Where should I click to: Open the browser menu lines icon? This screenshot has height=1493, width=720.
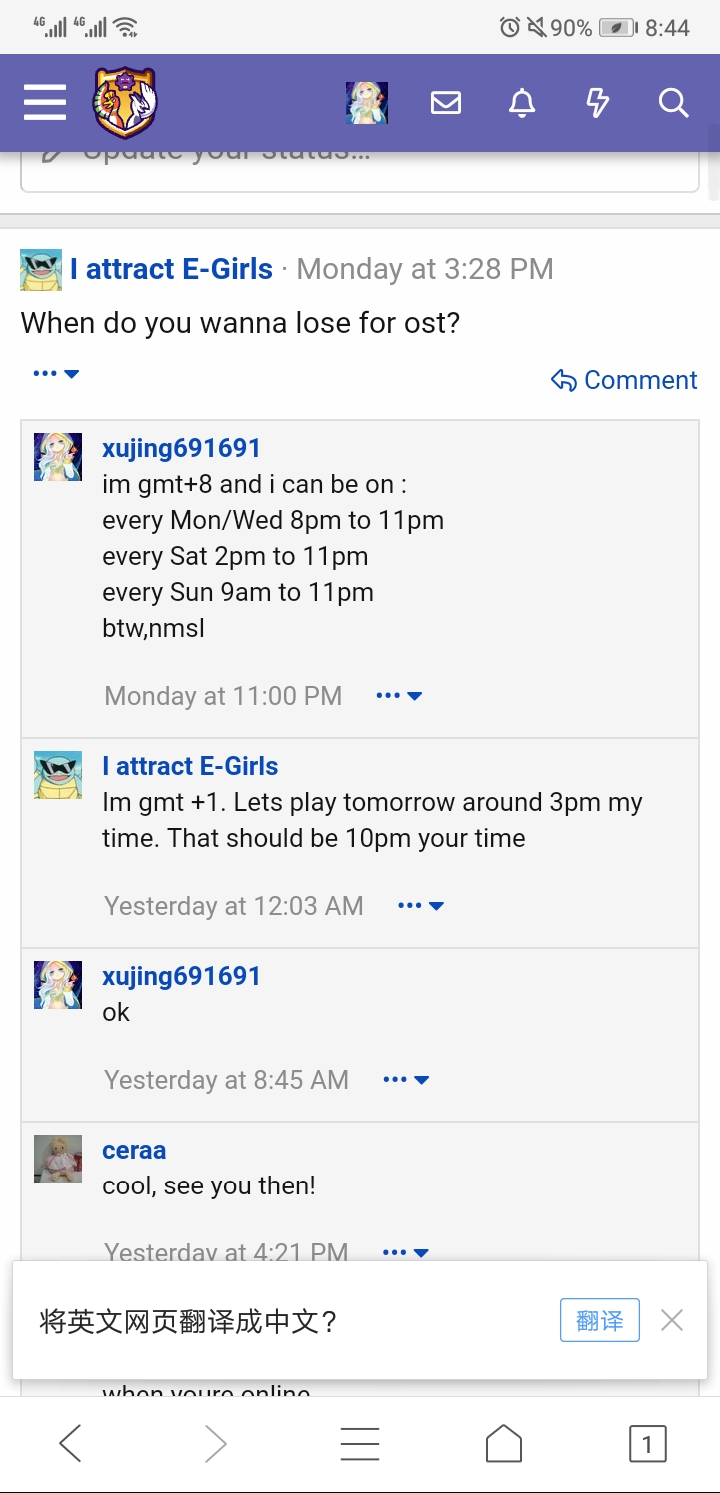click(360, 1444)
